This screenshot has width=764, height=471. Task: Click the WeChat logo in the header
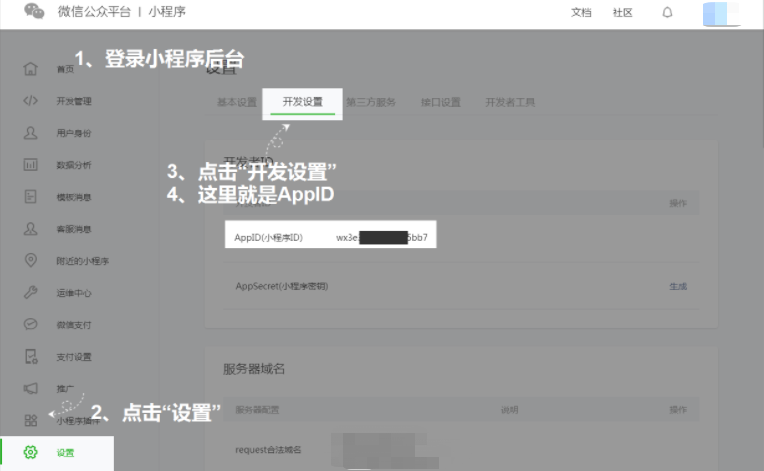[x=34, y=11]
